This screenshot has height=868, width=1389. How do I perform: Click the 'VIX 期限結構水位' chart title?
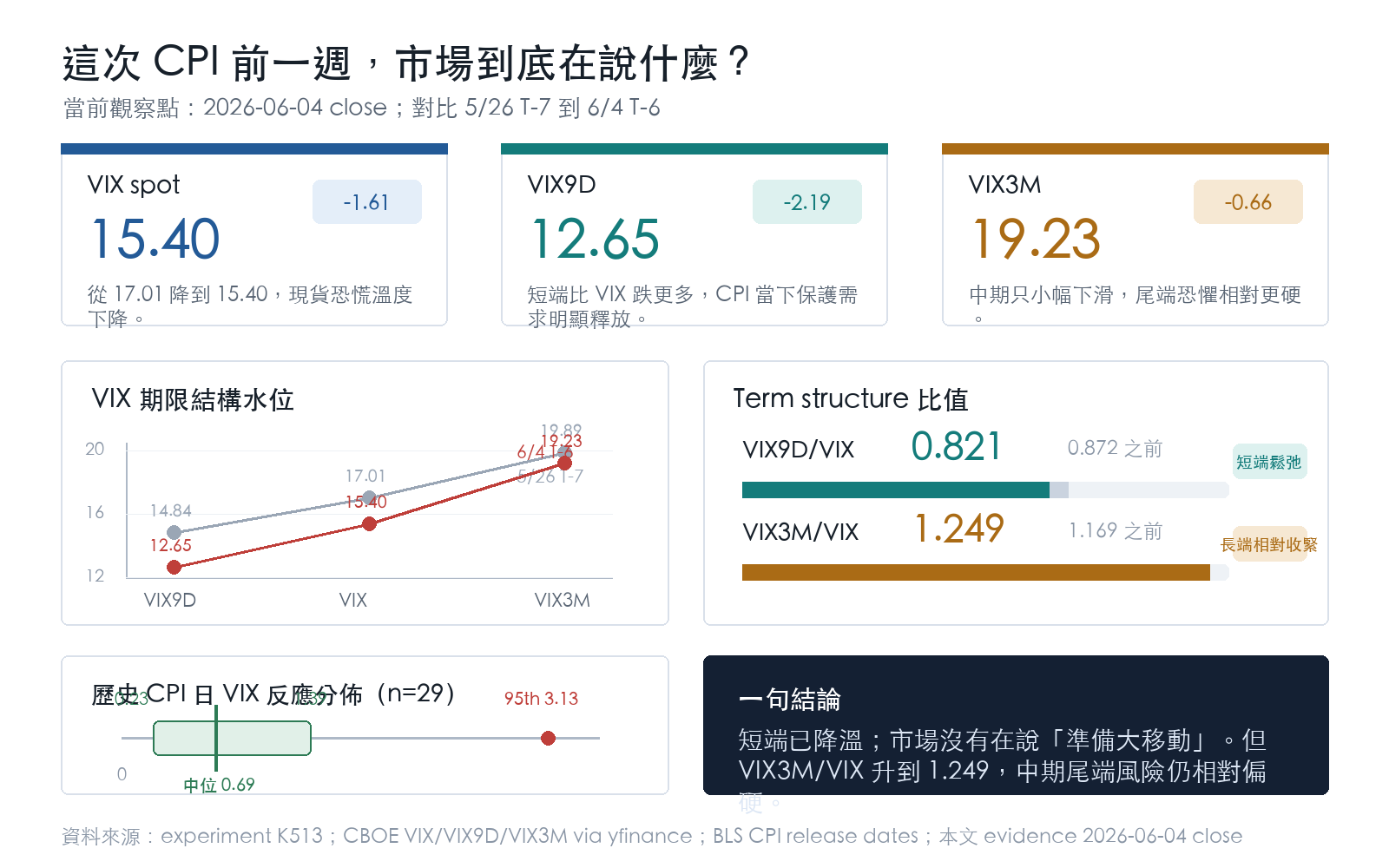pyautogui.click(x=193, y=399)
